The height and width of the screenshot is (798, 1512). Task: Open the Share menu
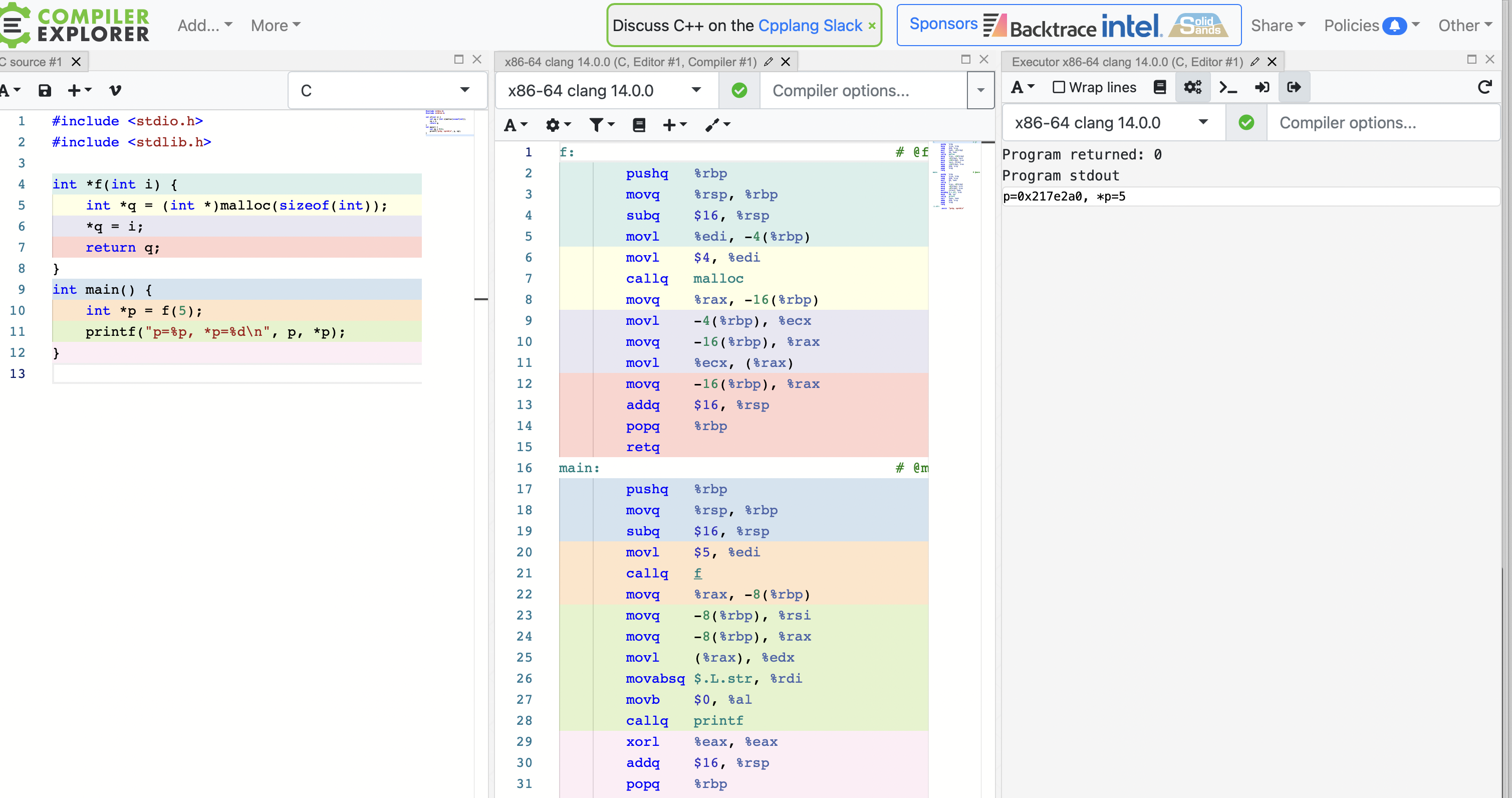point(1277,25)
